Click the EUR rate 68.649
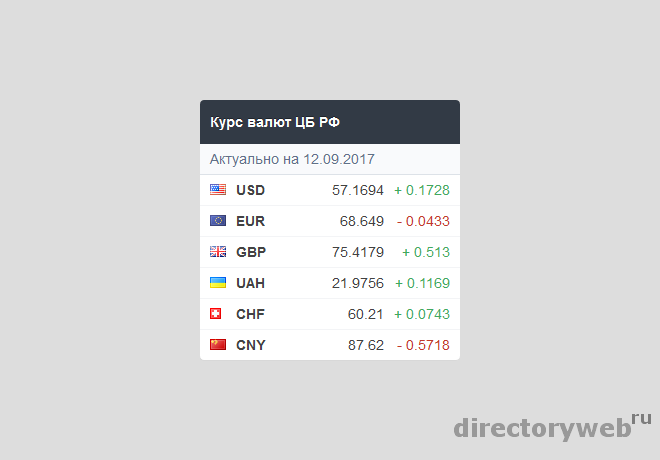The width and height of the screenshot is (660, 460). click(362, 221)
